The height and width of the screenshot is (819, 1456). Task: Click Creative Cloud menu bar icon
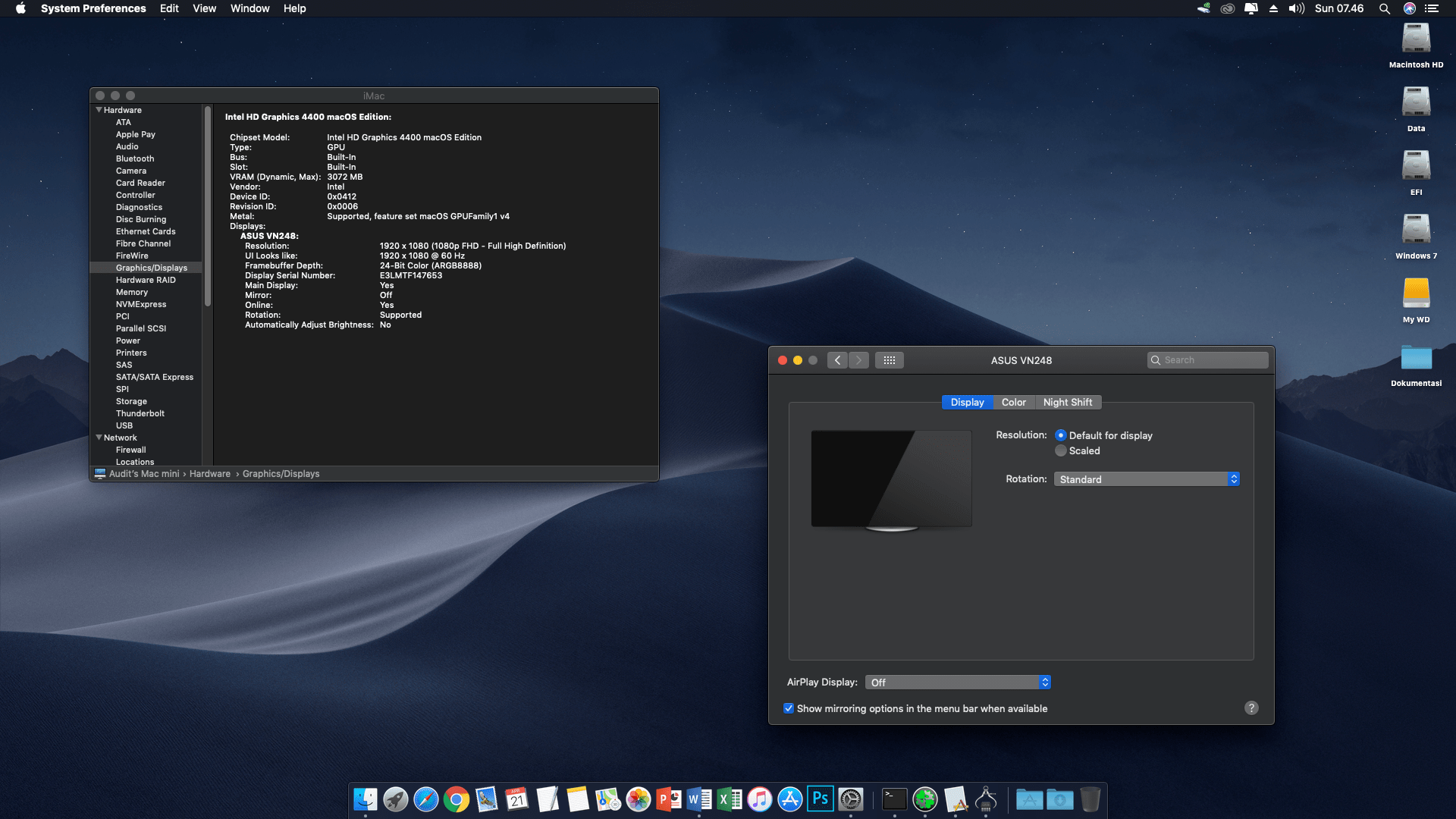[x=1228, y=8]
